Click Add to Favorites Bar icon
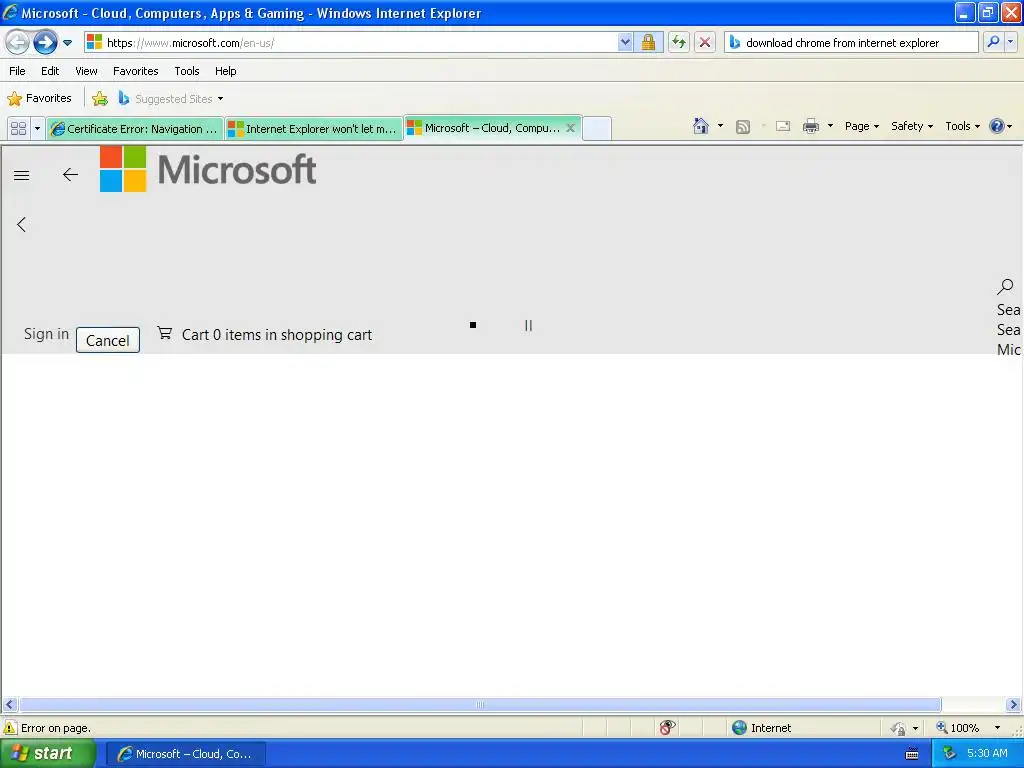The width and height of the screenshot is (1024, 768). [x=100, y=99]
